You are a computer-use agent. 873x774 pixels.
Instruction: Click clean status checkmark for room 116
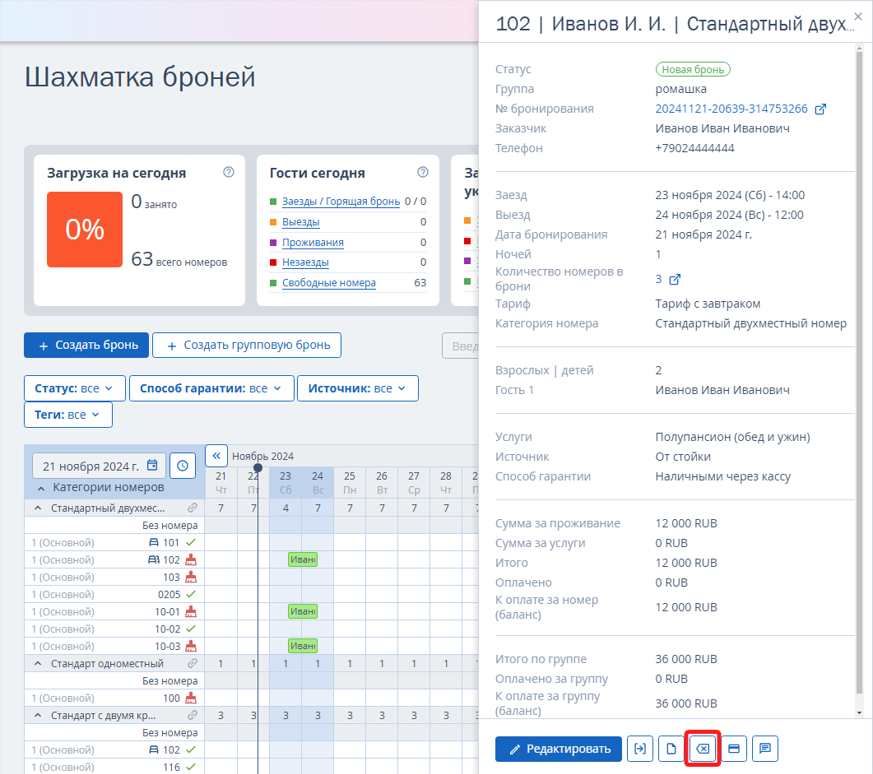point(191,767)
